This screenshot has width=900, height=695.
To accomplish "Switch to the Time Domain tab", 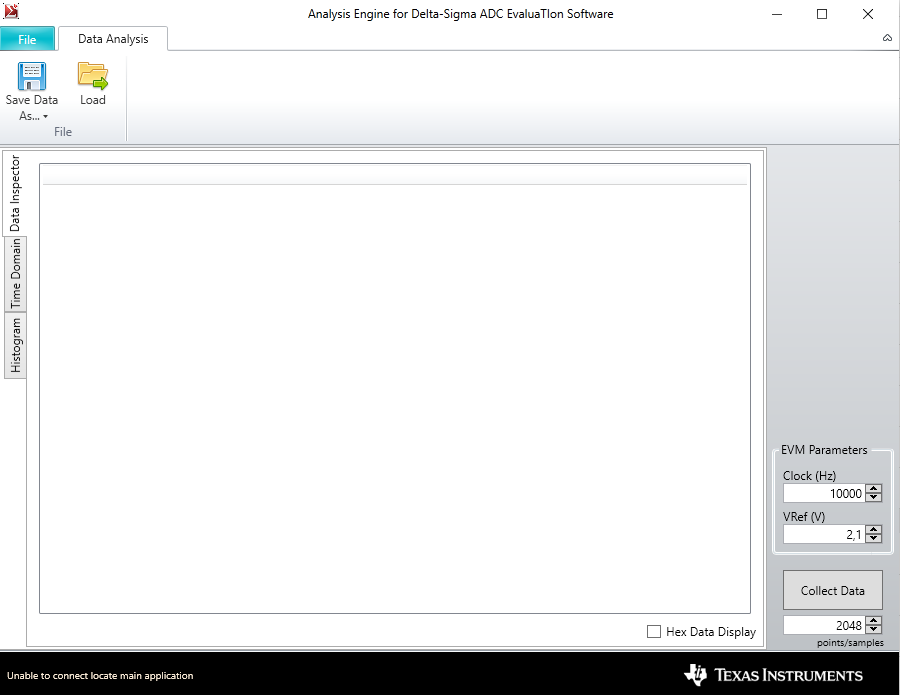I will click(x=15, y=274).
